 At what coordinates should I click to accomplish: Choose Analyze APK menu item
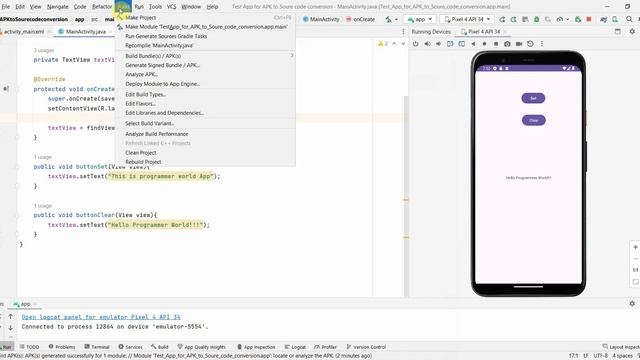click(205, 74)
